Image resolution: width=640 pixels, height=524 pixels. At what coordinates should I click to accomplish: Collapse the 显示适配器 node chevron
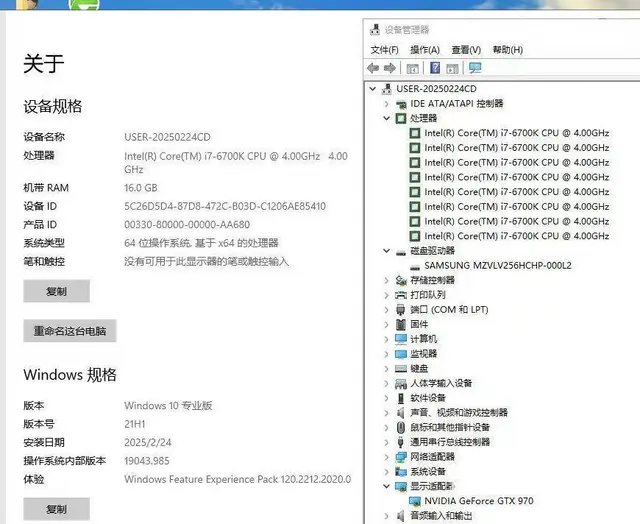387,486
